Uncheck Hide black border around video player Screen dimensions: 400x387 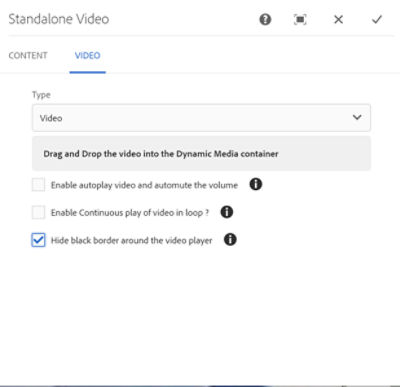coord(38,240)
